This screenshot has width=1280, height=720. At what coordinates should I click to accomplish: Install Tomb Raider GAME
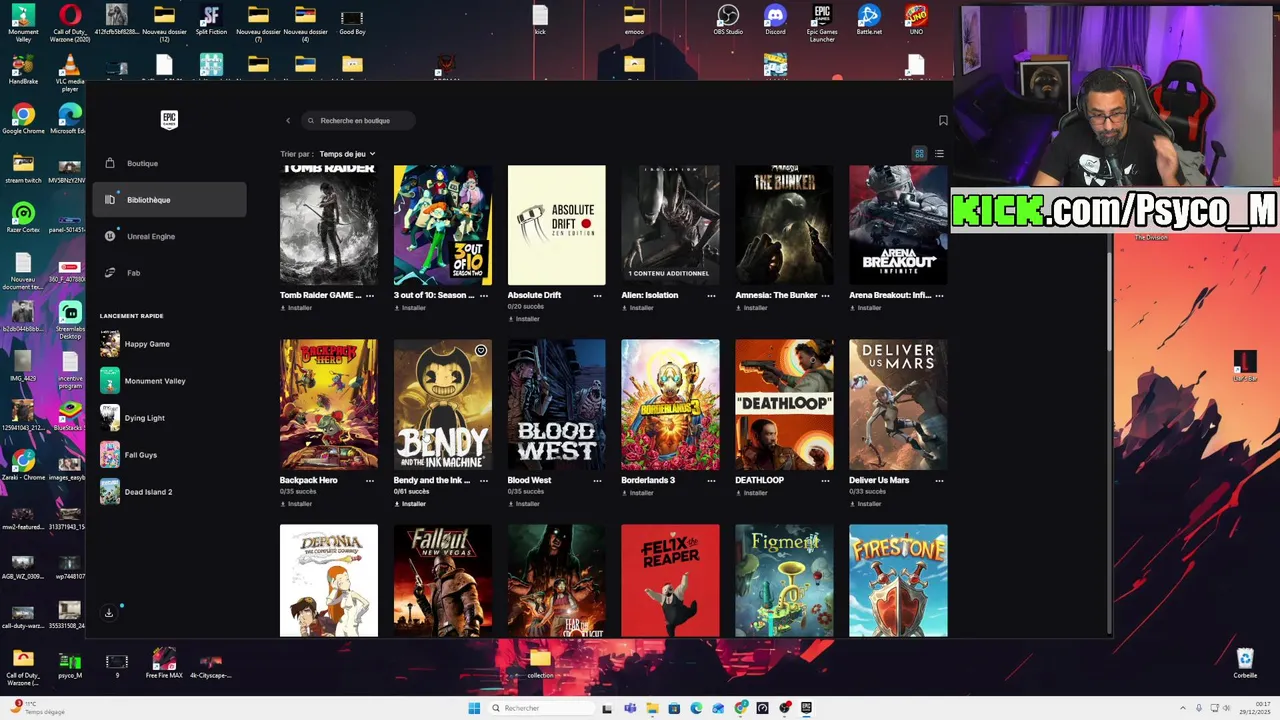tap(297, 308)
